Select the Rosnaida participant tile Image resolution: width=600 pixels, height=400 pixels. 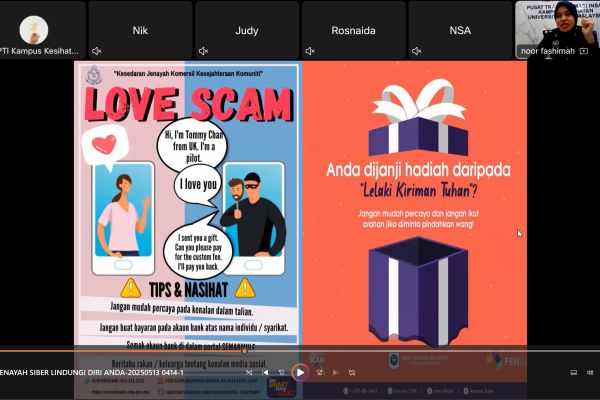coord(353,30)
